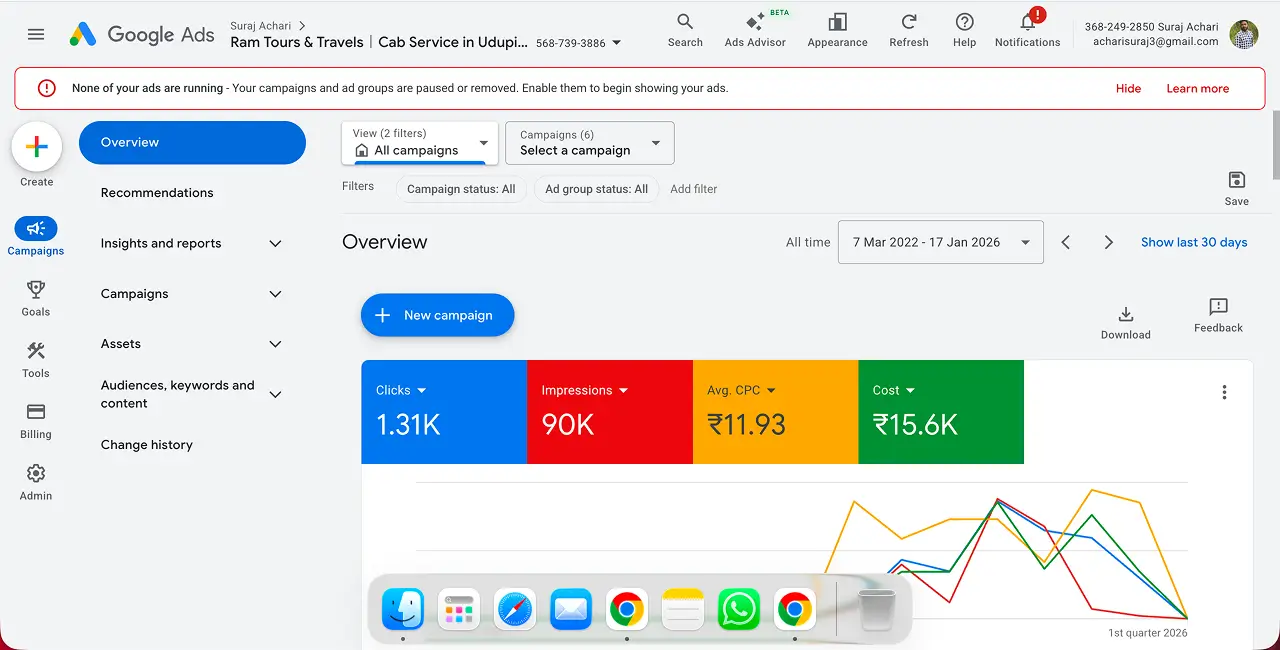Open Billing from the sidebar
The height and width of the screenshot is (650, 1280).
[x=35, y=421]
